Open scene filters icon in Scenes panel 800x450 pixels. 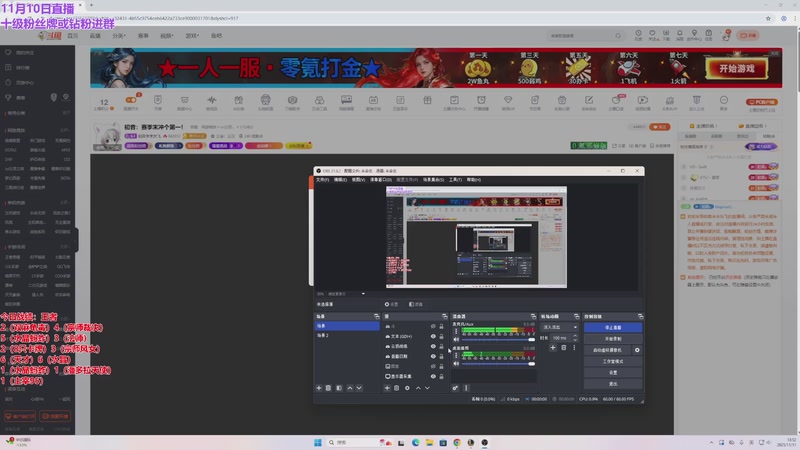(339, 388)
